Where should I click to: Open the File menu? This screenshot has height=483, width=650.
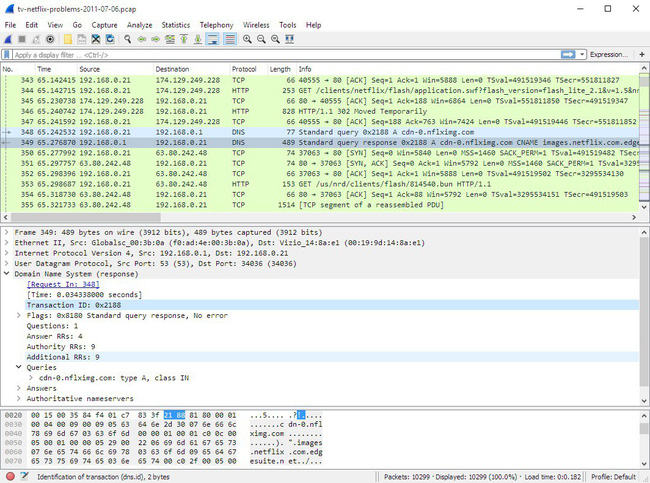[x=10, y=25]
